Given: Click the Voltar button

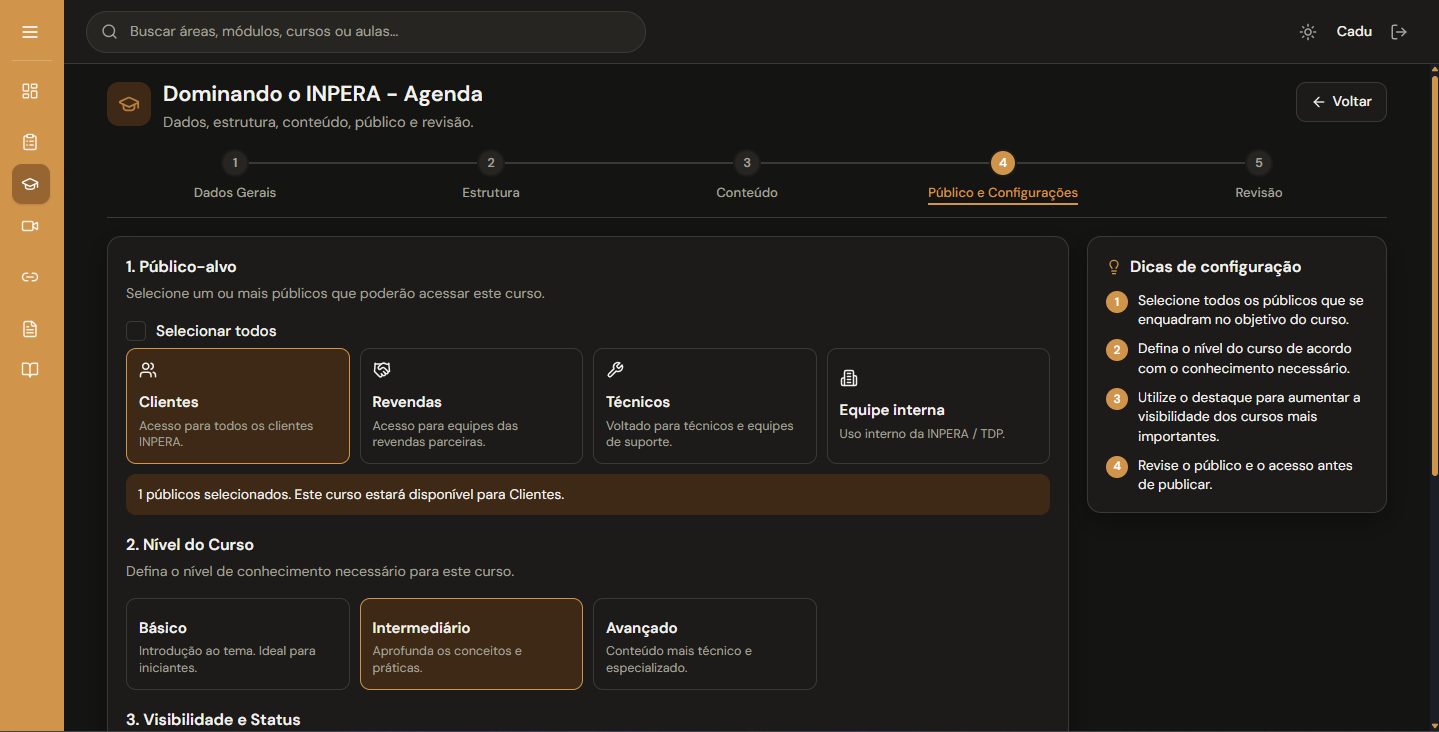Looking at the screenshot, I should tap(1341, 102).
